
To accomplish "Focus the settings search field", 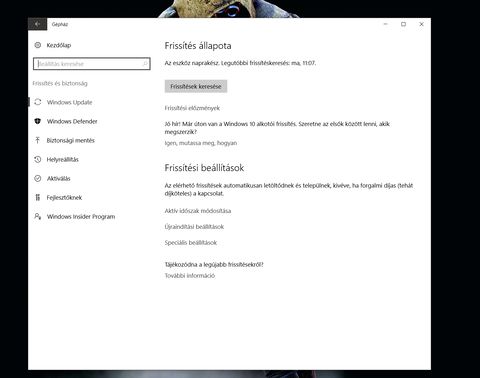I will tap(92, 64).
